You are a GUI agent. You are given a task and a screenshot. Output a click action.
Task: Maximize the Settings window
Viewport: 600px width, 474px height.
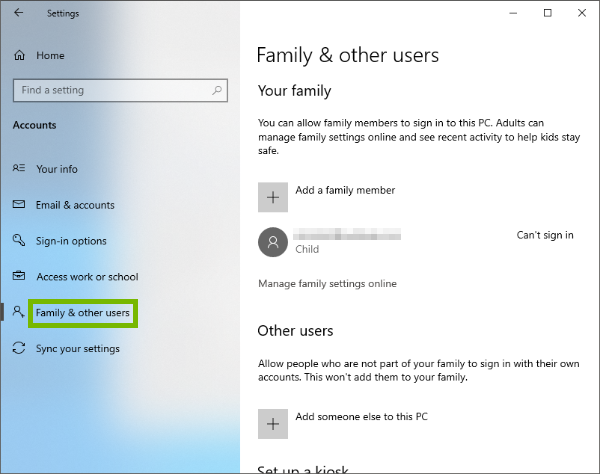pyautogui.click(x=548, y=13)
